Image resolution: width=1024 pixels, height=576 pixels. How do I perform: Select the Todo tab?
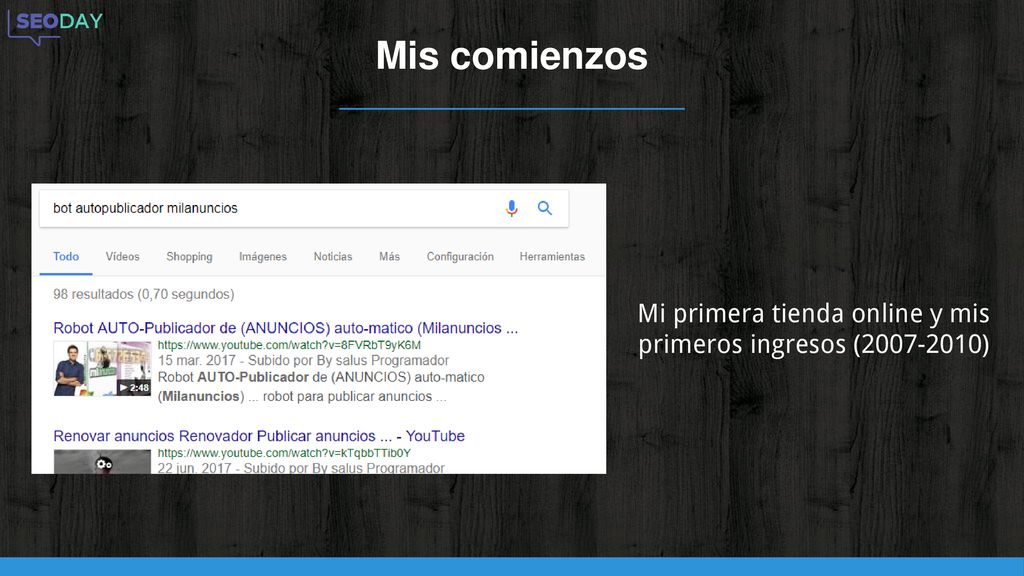coord(66,257)
